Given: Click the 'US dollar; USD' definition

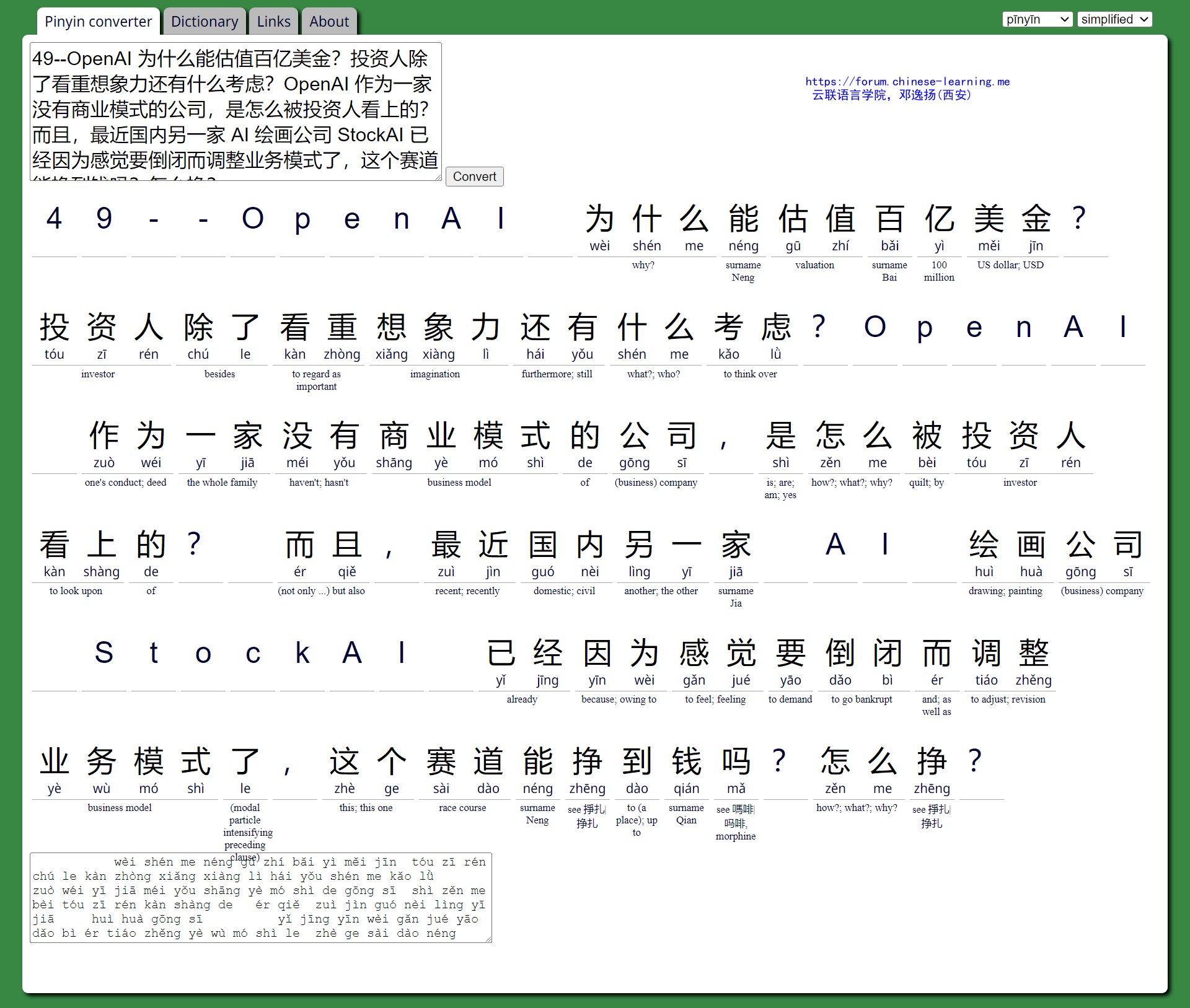Looking at the screenshot, I should pos(1010,265).
